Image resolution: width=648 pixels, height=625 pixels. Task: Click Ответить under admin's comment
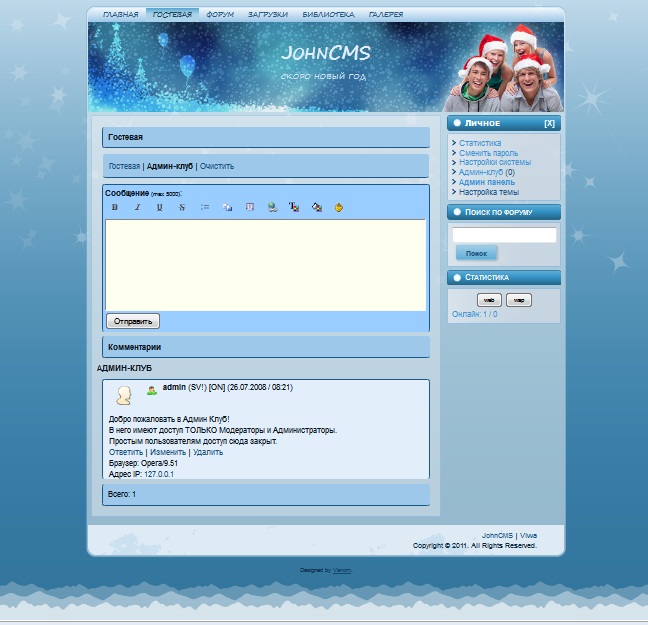click(126, 452)
